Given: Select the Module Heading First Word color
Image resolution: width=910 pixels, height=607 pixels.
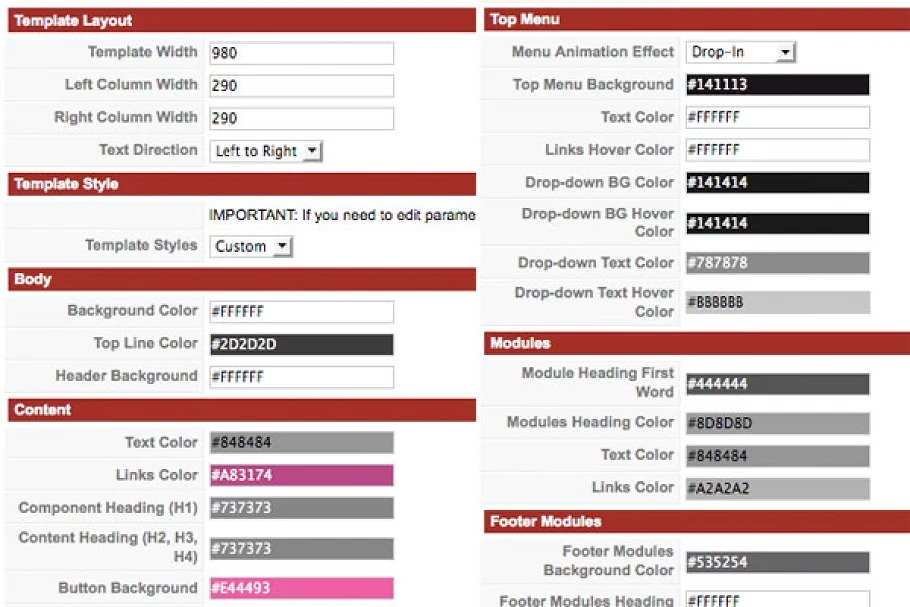Looking at the screenshot, I should 777,384.
